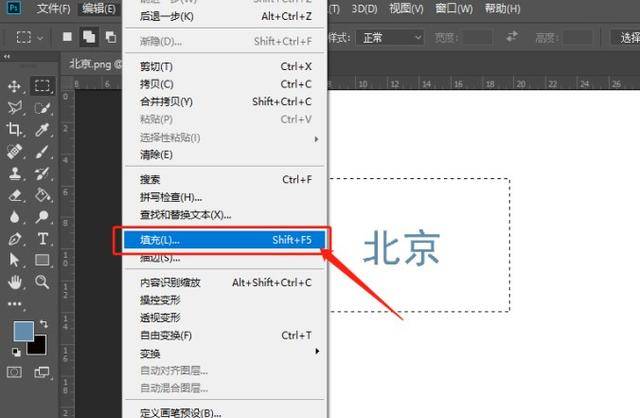
Task: Select the Paint Bucket tool
Action: 43,194
